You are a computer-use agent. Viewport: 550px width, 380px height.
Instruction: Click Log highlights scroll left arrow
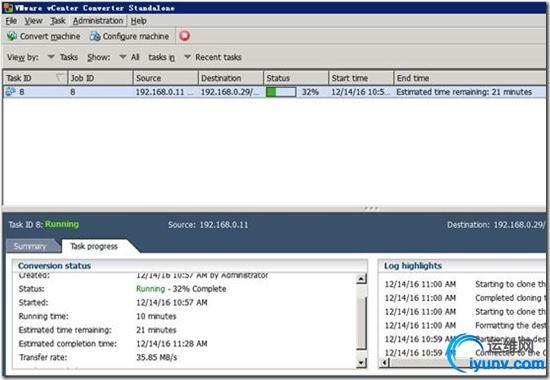385,362
